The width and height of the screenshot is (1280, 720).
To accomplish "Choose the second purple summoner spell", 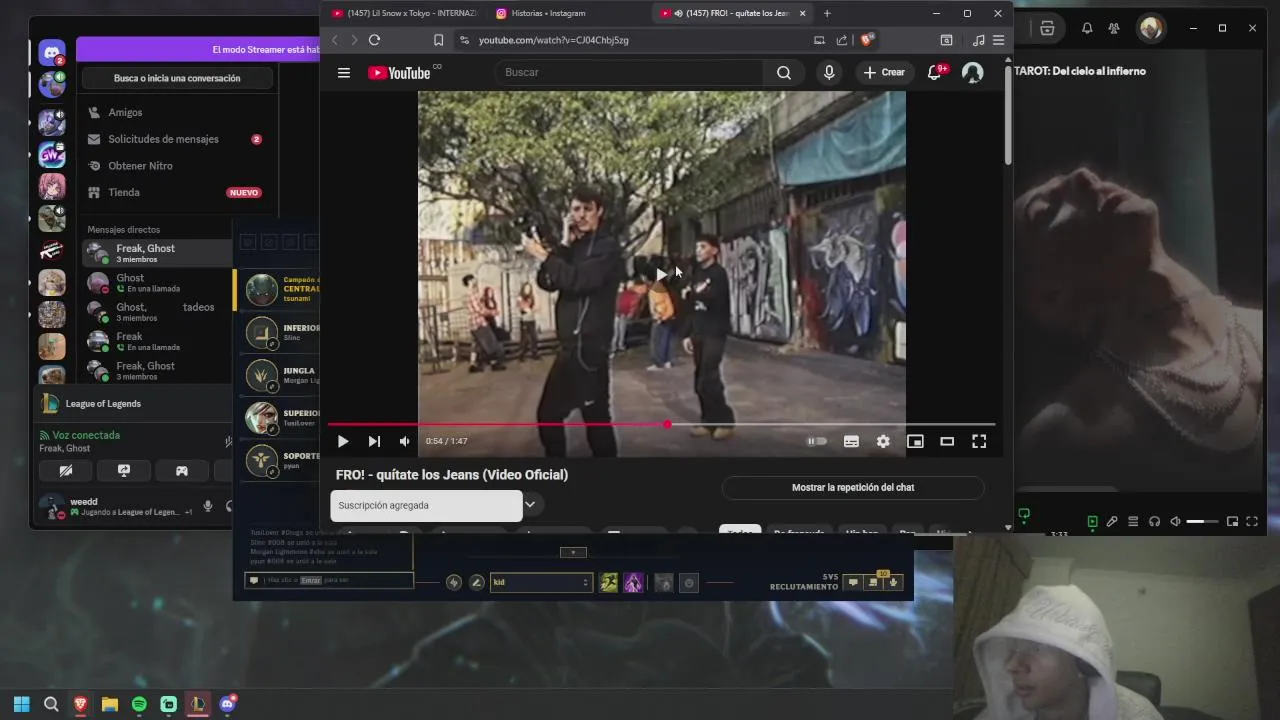I will coord(633,582).
